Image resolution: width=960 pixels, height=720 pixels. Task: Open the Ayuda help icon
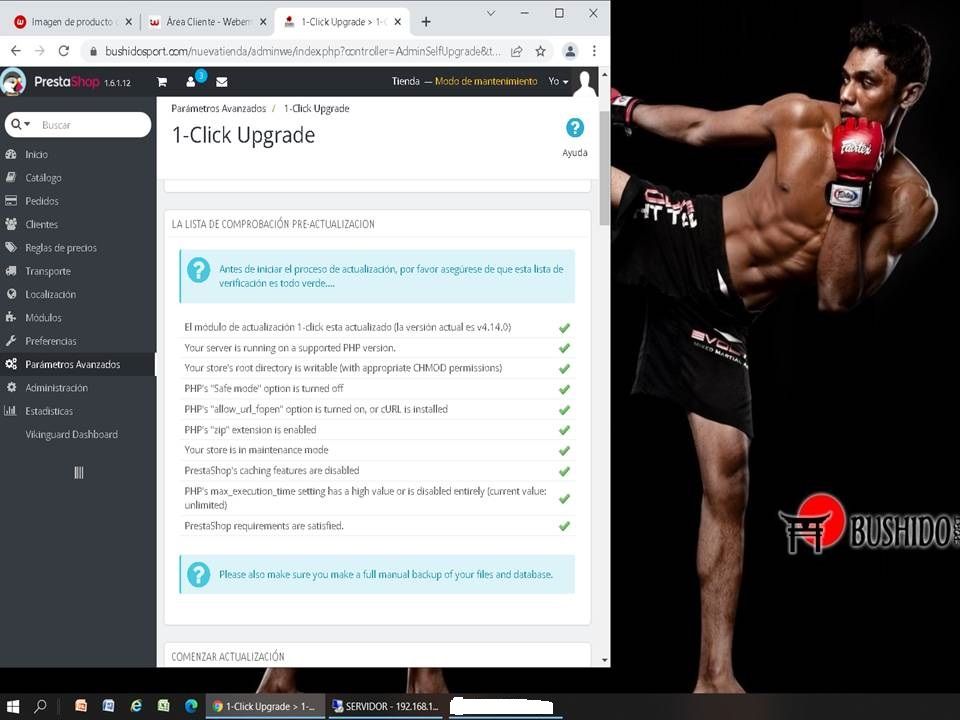pyautogui.click(x=574, y=128)
